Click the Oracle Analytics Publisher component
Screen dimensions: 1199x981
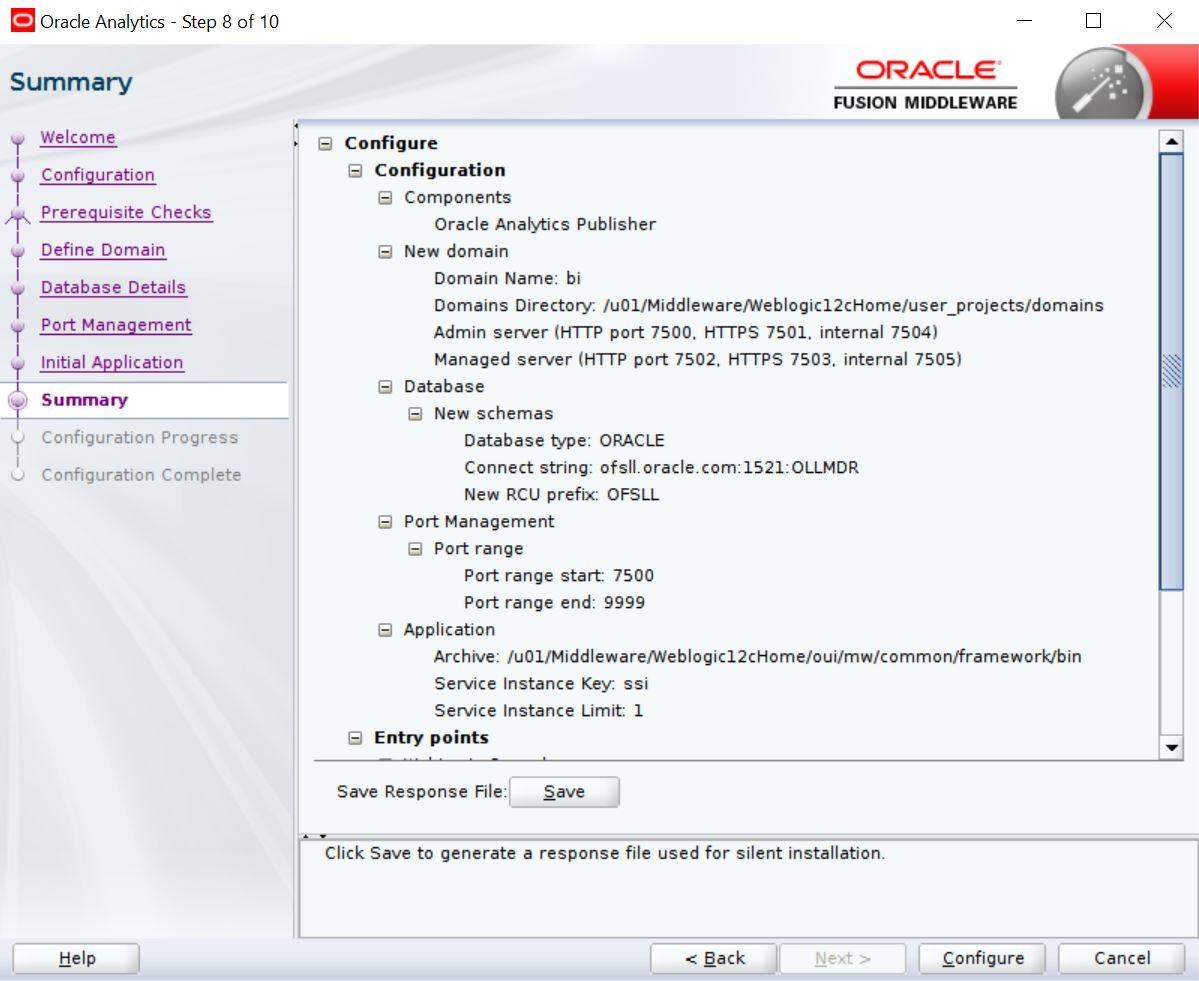coord(545,225)
